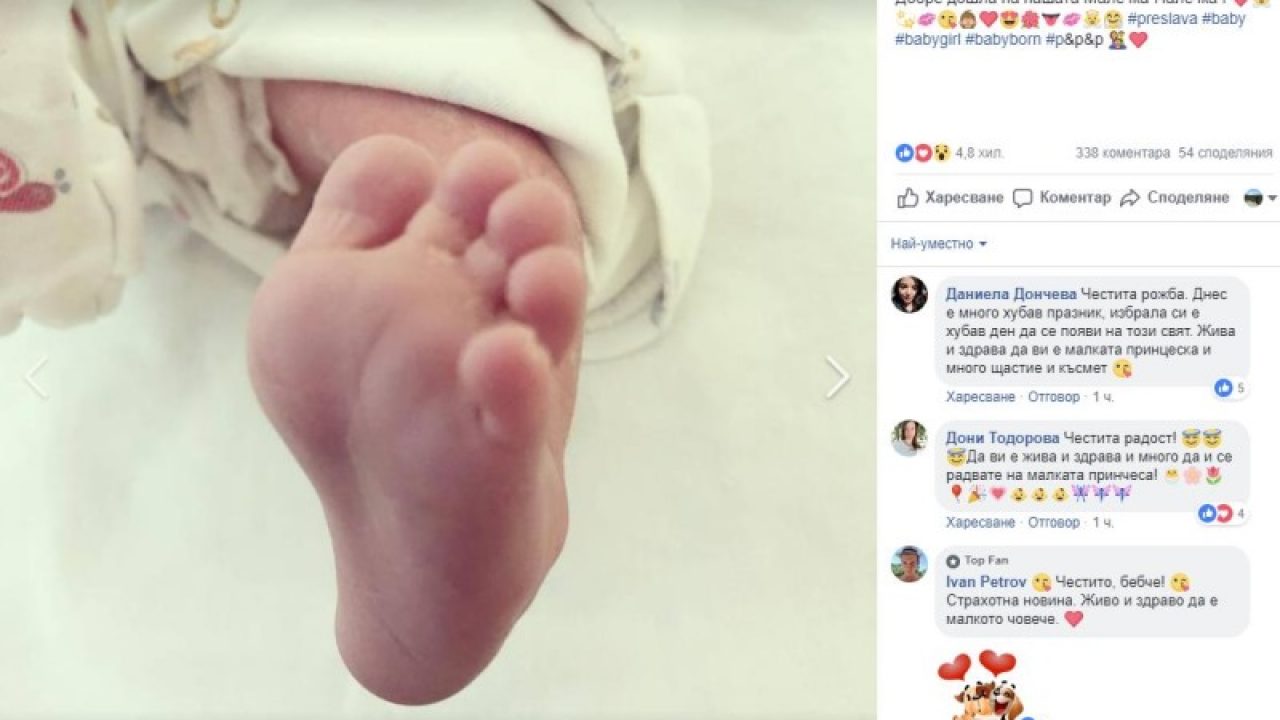The width and height of the screenshot is (1280, 720).
Task: Click the left arrow for the previous photo
Action: coord(36,378)
